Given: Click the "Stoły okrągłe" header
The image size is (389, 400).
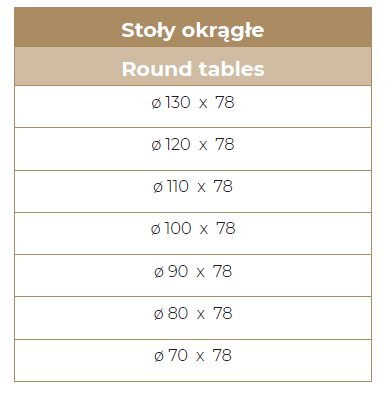Looking at the screenshot, I should pyautogui.click(x=193, y=27).
